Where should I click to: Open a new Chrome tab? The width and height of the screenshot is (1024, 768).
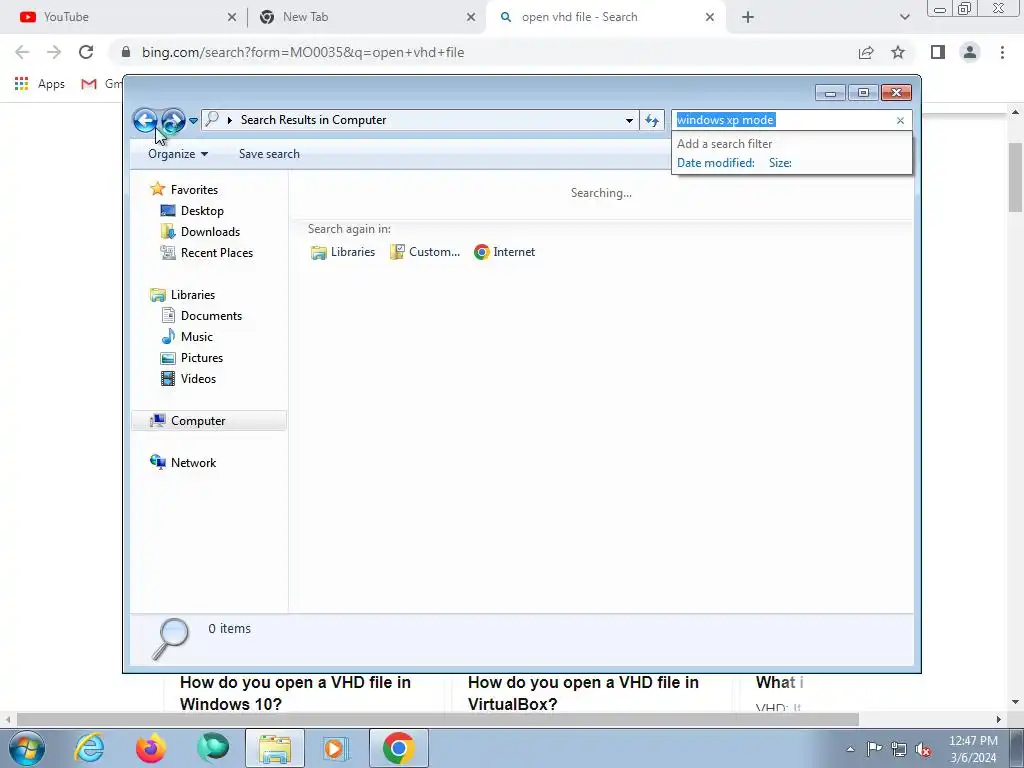pos(748,18)
